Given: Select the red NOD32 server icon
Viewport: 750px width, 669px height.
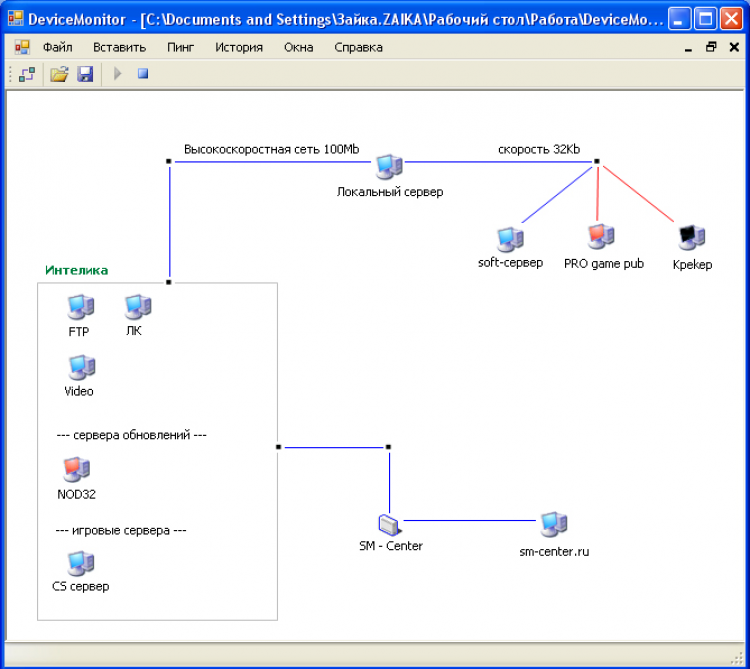Looking at the screenshot, I should click(77, 469).
